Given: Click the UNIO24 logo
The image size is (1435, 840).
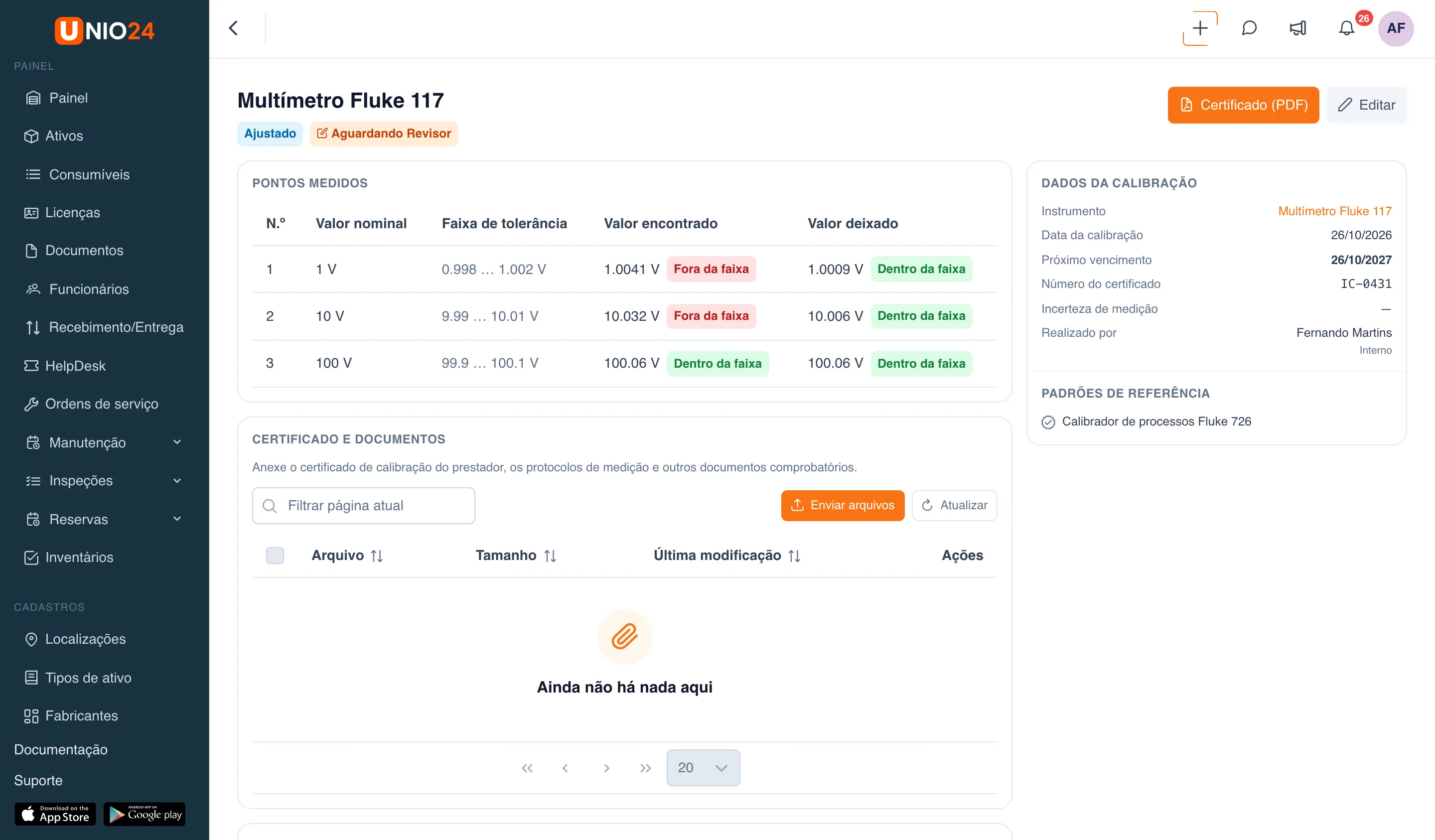Looking at the screenshot, I should click(x=104, y=30).
